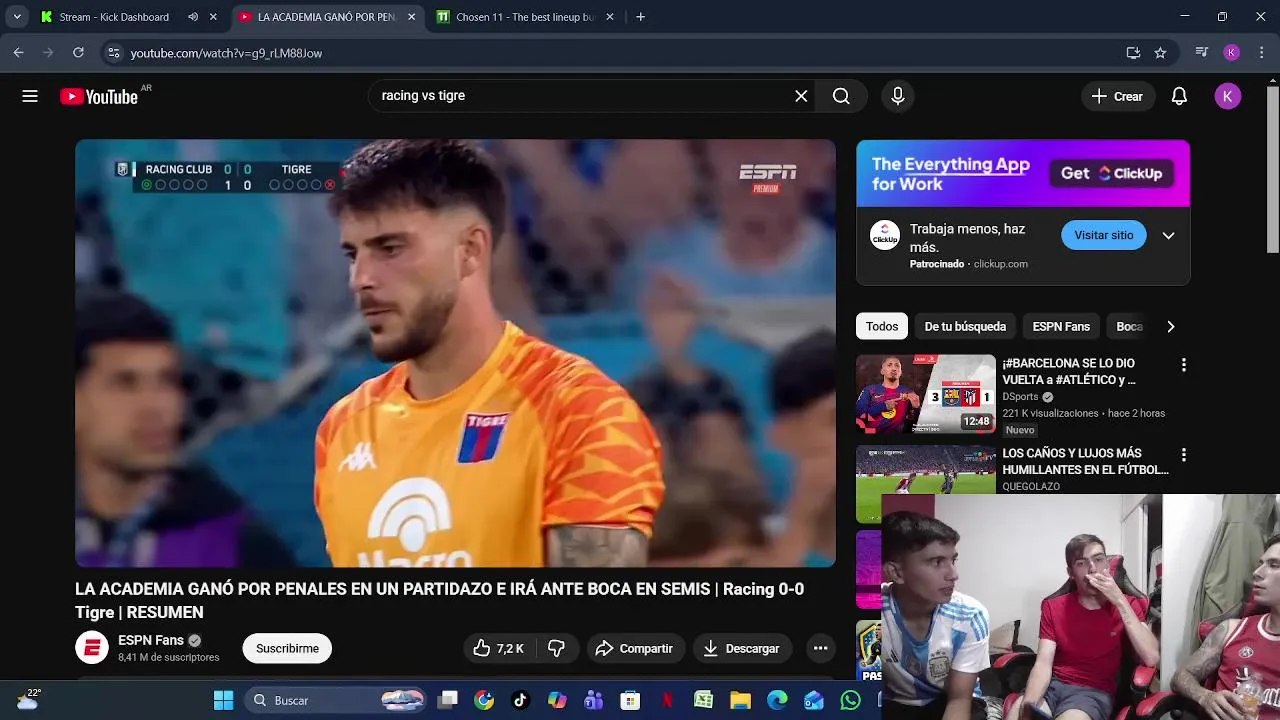Viewport: 1280px width, 720px height.
Task: Open WhatsApp from the taskbar
Action: tap(850, 700)
